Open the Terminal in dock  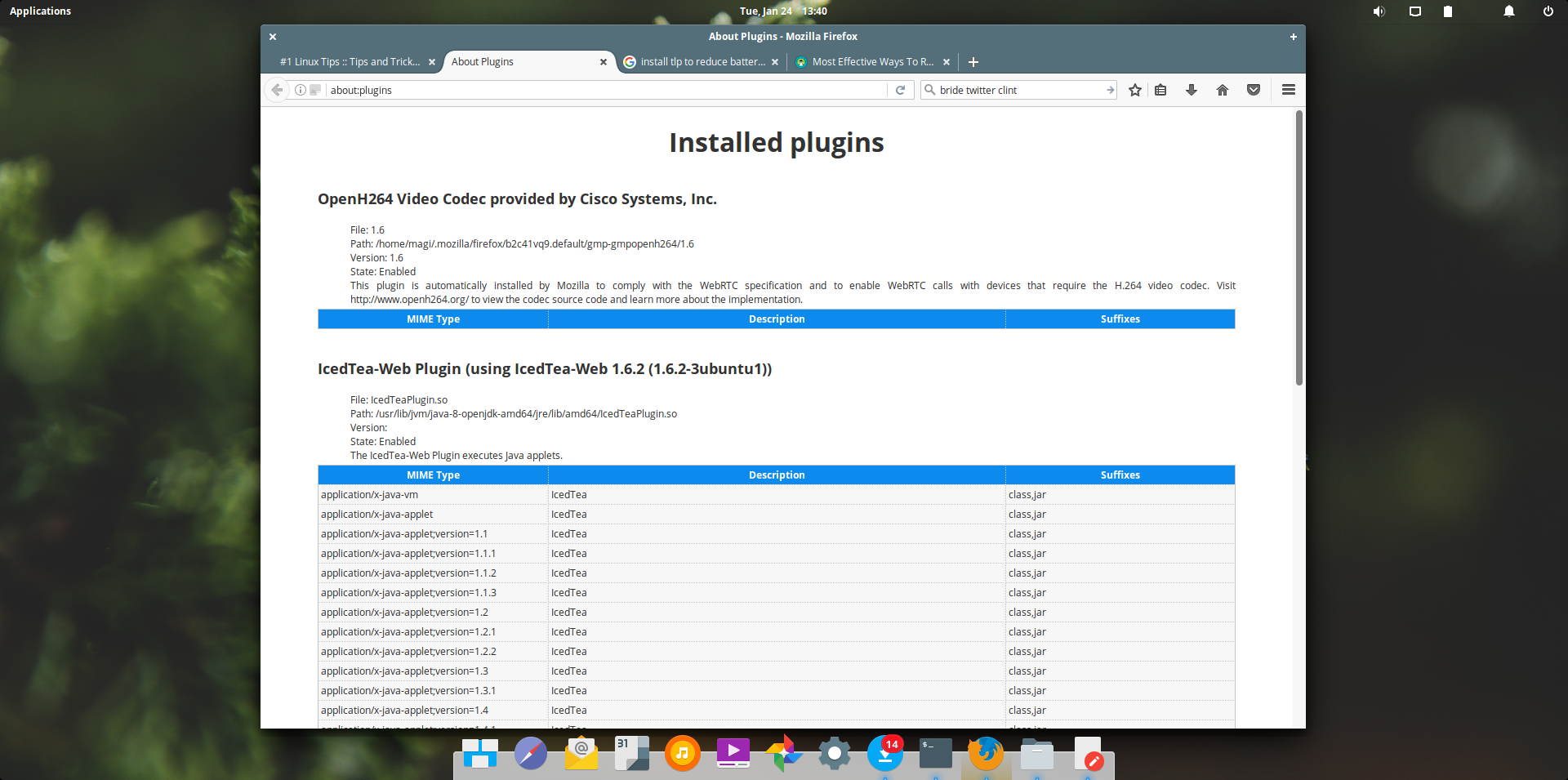tap(936, 753)
